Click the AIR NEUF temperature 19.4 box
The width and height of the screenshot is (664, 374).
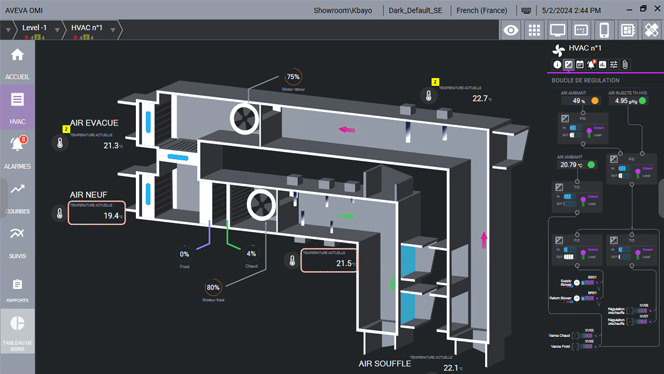97,213
